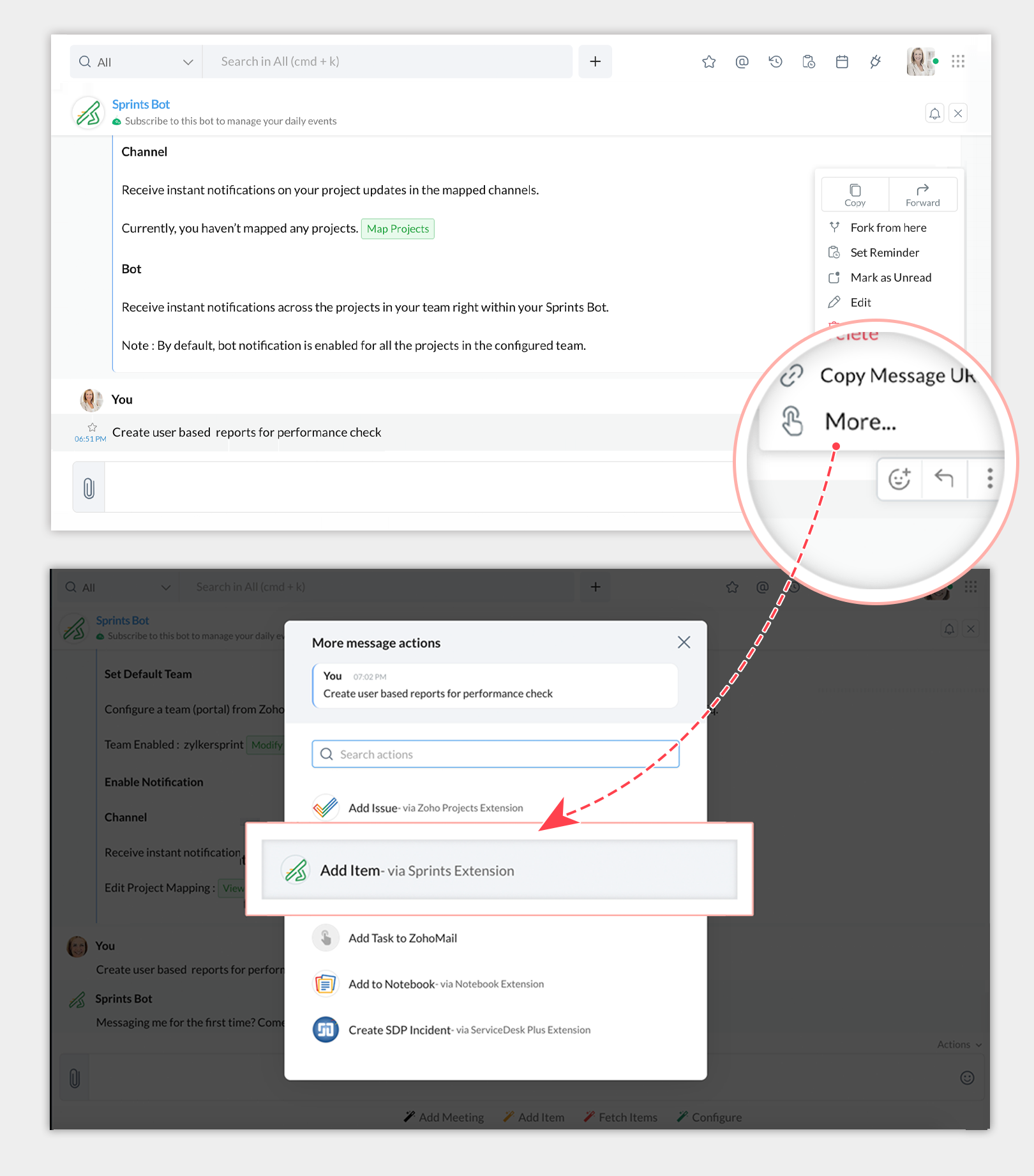Click the View button beside Edit Project Mapping
Viewport: 1034px width, 1176px height.
232,888
